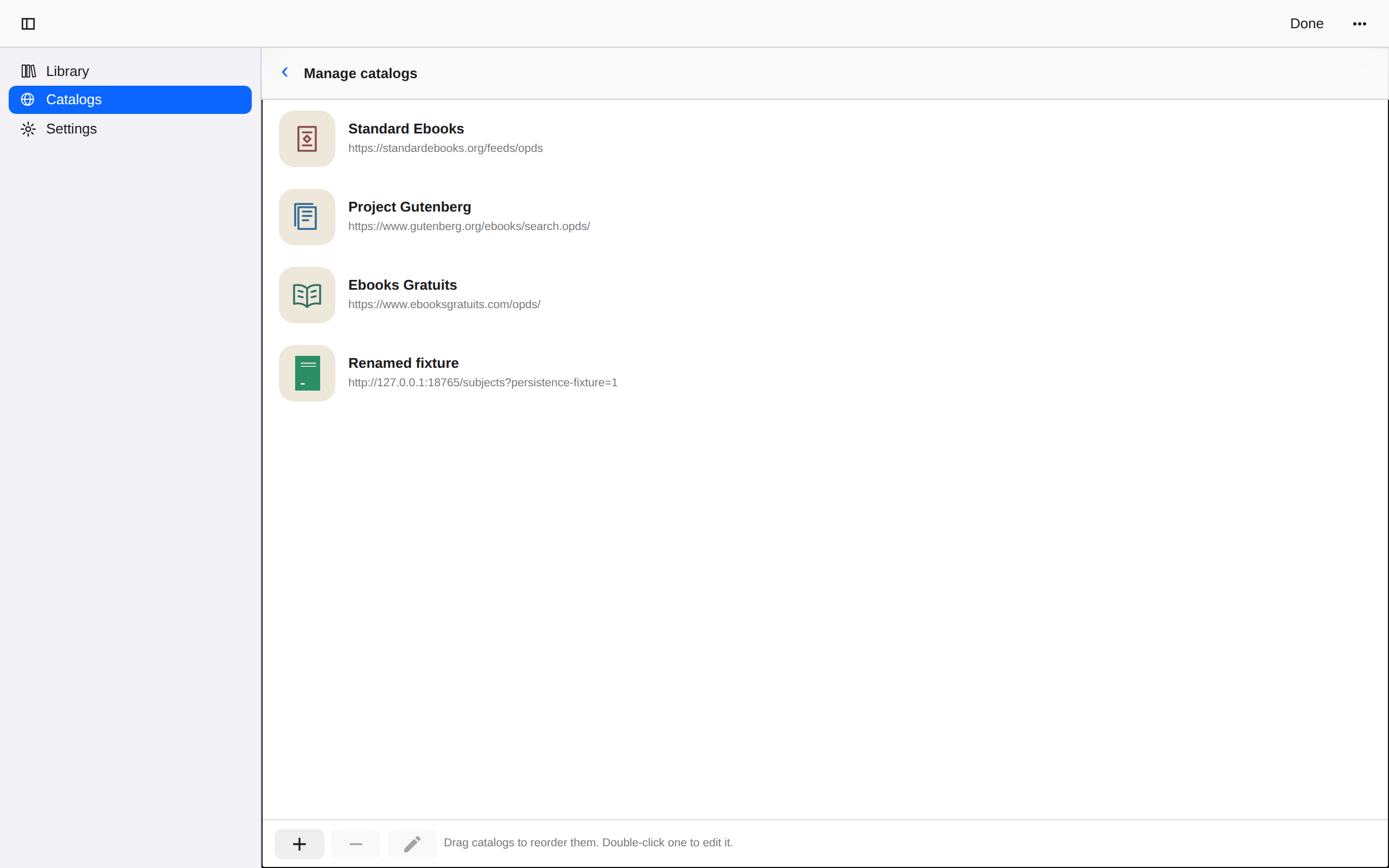Remove catalog with the minus button
The image size is (1389, 868).
356,844
